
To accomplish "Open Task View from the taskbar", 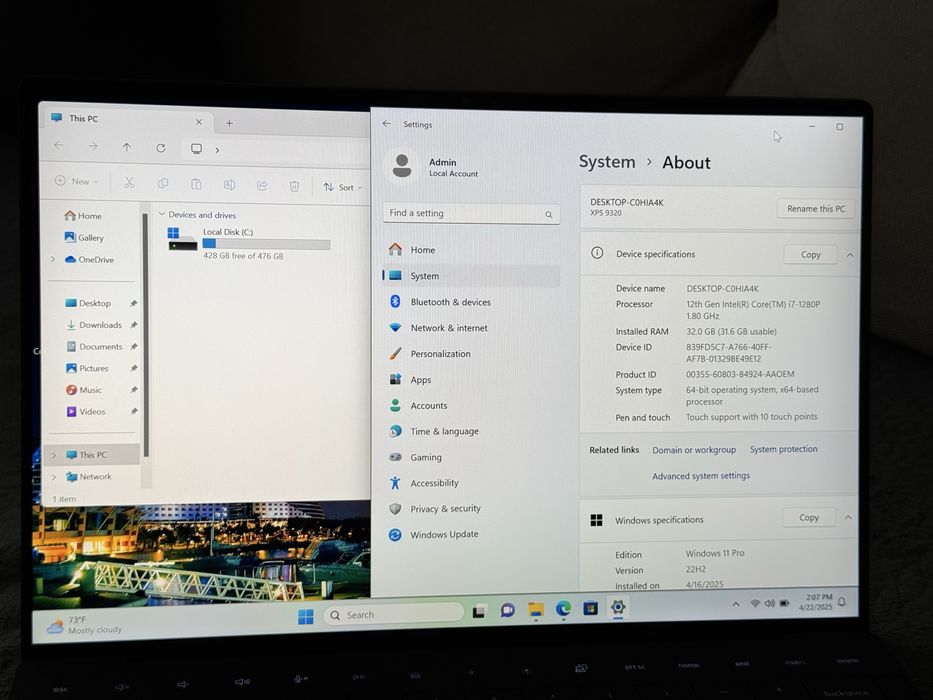I will (480, 611).
